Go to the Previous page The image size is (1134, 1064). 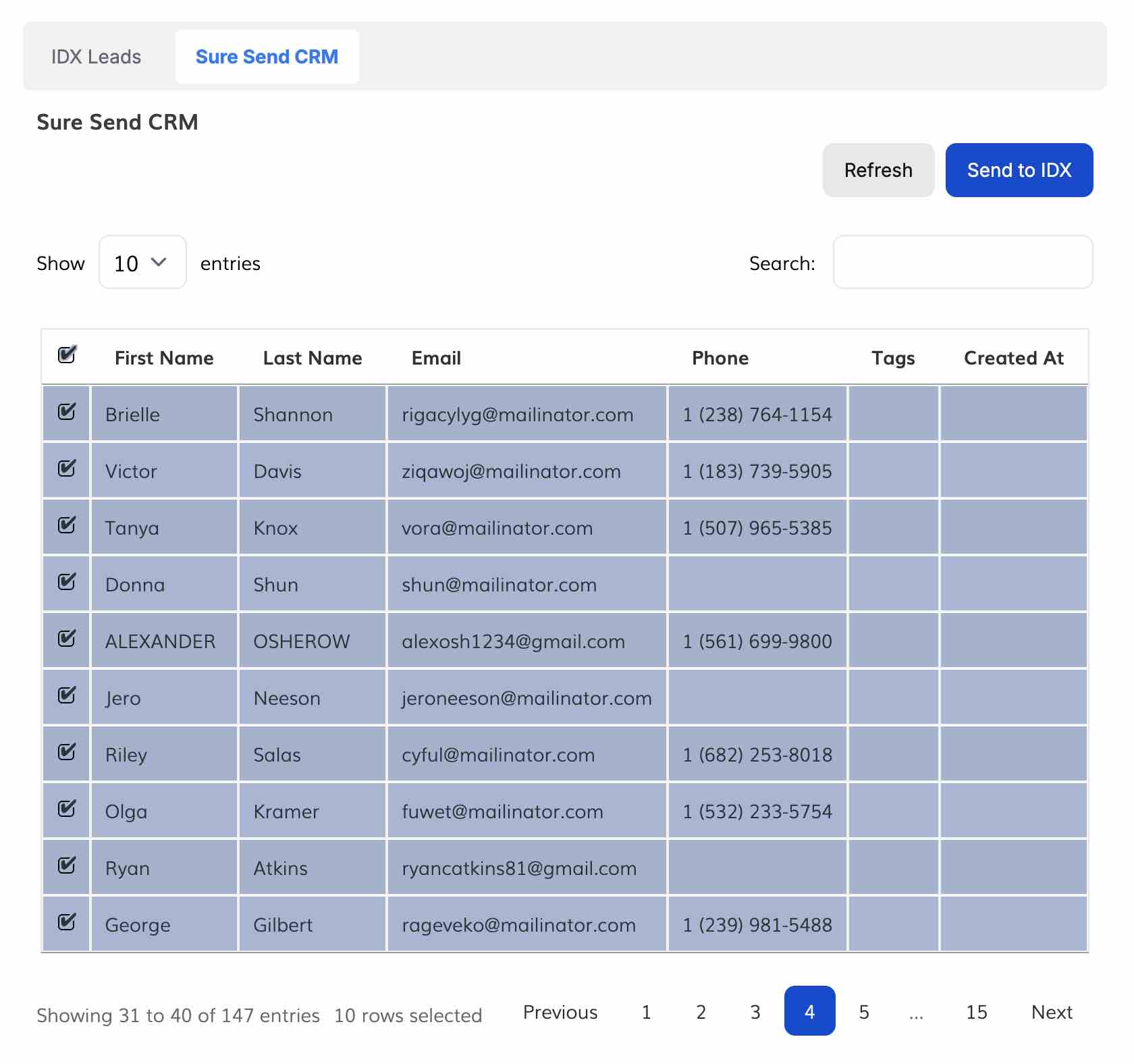pyautogui.click(x=560, y=1012)
